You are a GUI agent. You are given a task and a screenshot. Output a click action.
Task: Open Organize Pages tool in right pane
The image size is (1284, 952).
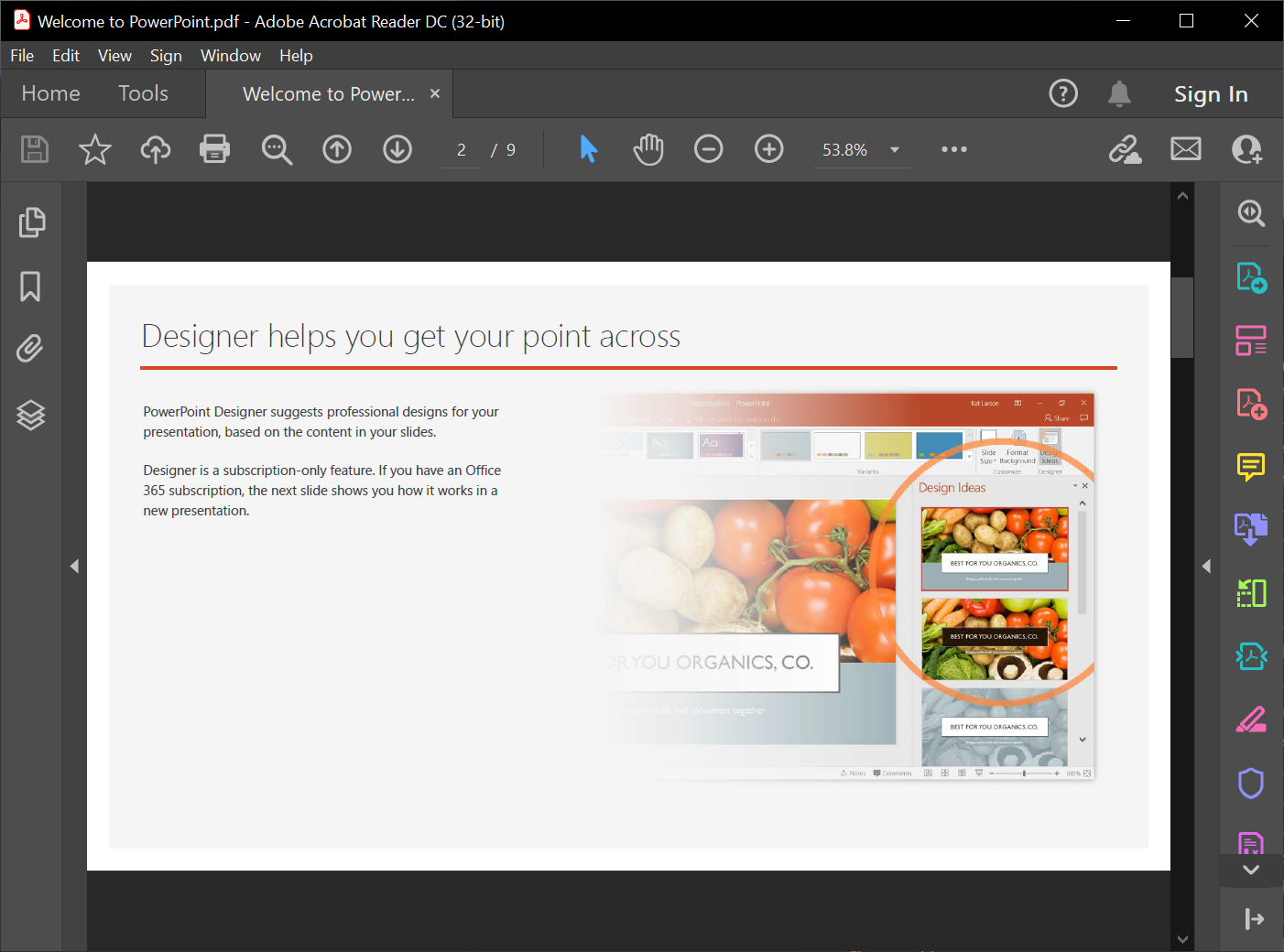point(1251,341)
